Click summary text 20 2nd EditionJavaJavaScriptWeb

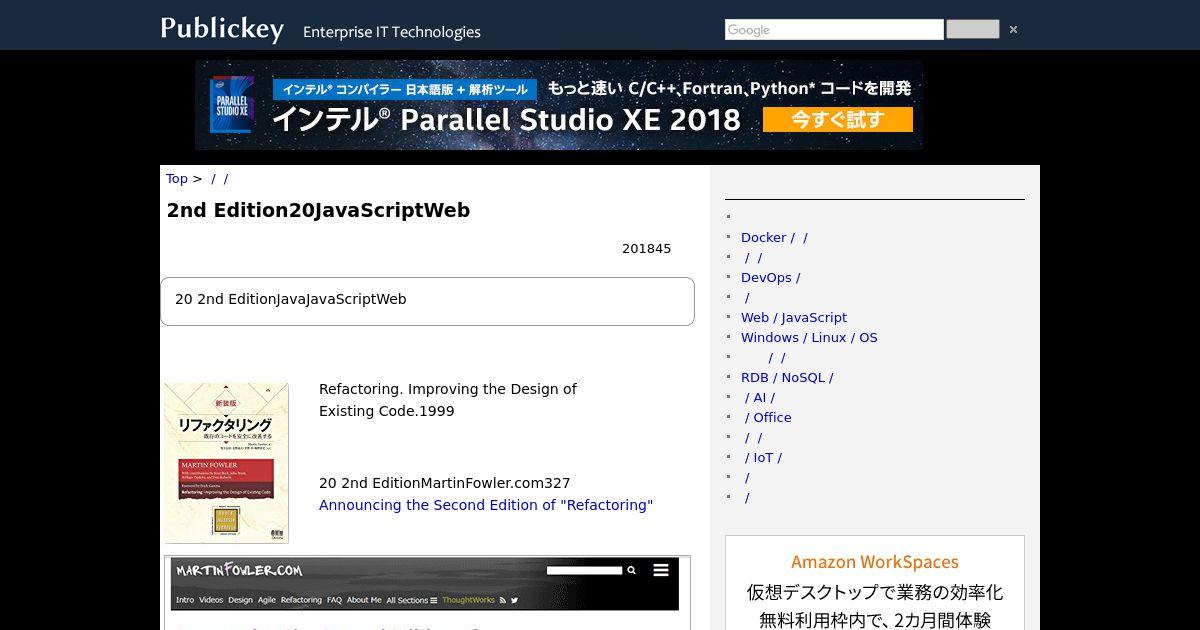tap(291, 299)
